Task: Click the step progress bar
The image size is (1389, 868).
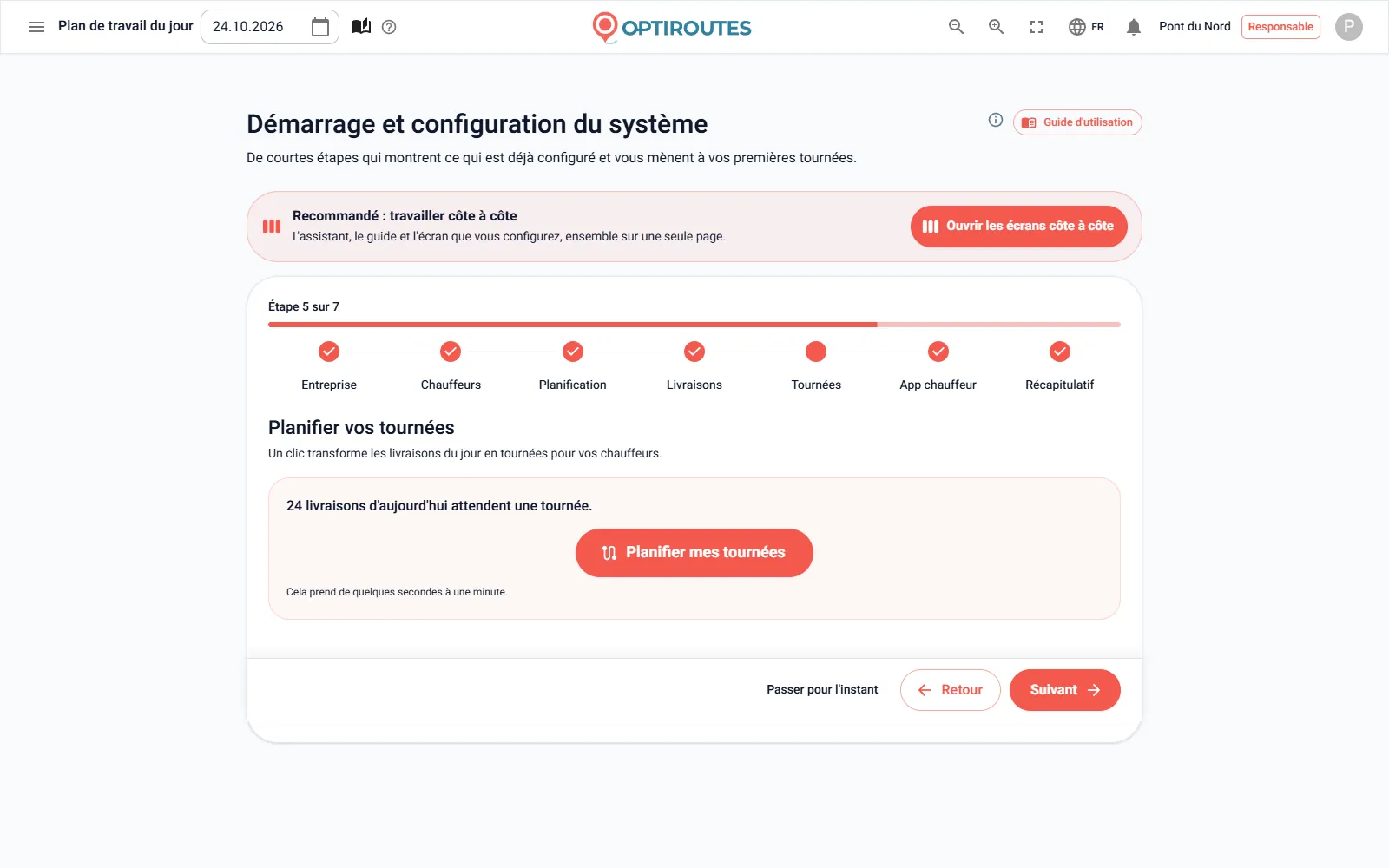Action: [694, 325]
